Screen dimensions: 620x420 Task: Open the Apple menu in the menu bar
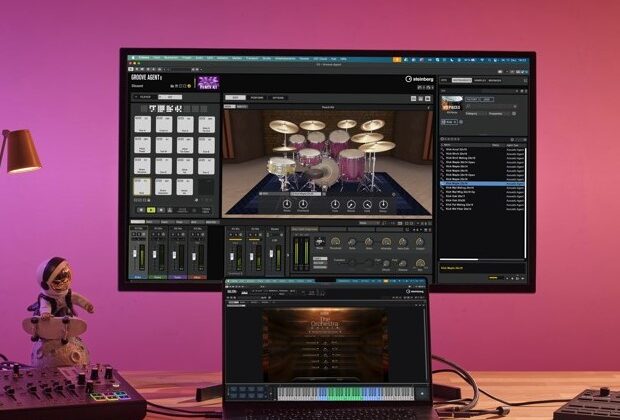pos(133,58)
